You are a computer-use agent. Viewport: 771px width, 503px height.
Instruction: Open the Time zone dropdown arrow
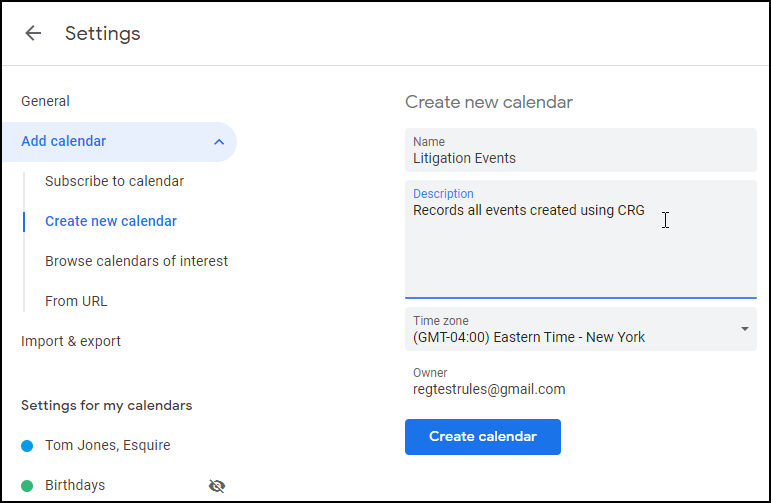tap(744, 329)
